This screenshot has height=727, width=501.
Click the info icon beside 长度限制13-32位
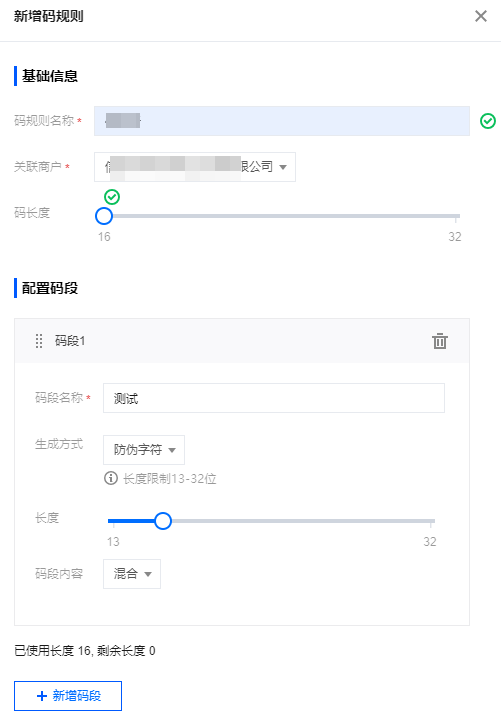click(x=111, y=478)
